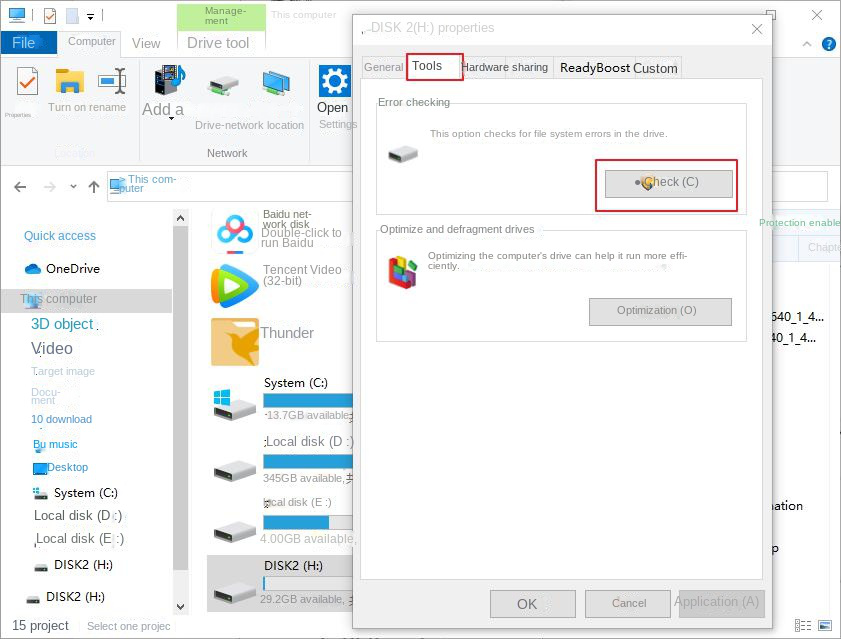Launch Tencent Video 32-bit

pos(233,286)
